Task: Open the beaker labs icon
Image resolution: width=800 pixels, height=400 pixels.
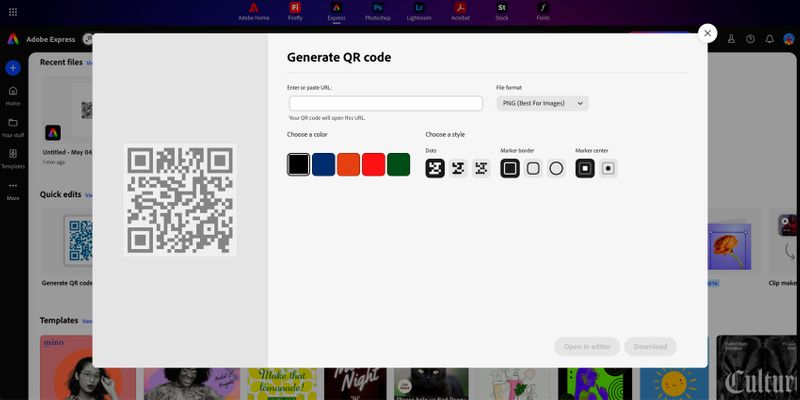Action: 731,39
